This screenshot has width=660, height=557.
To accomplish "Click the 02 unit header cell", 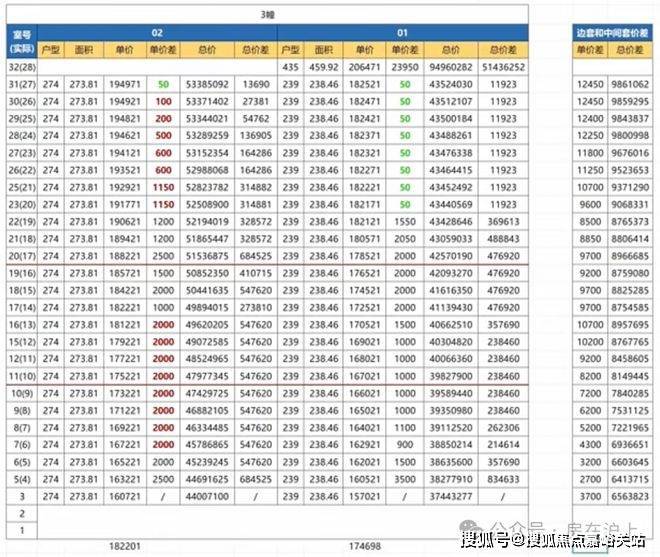I will 157,32.
